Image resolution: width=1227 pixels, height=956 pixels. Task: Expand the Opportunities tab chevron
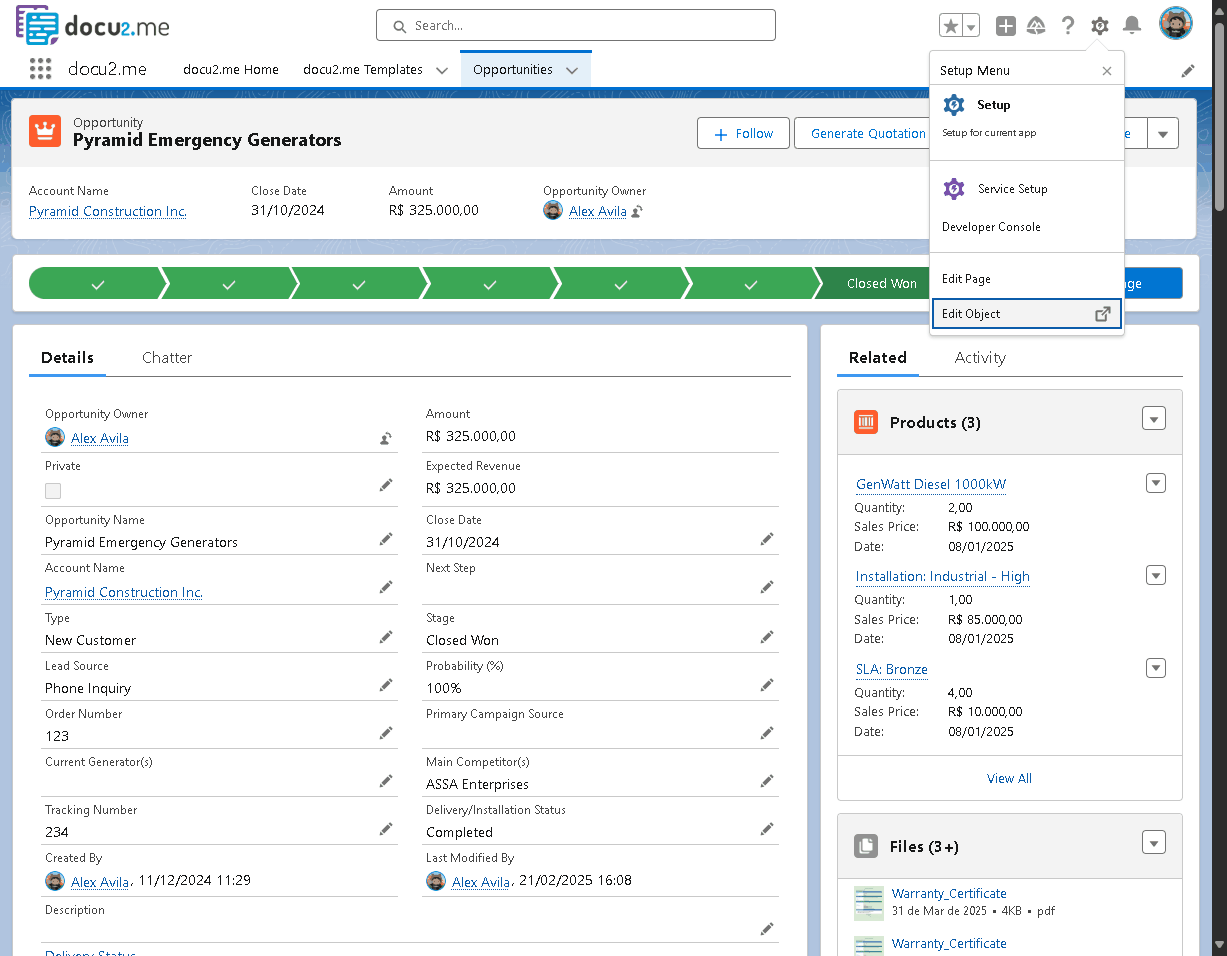(x=572, y=70)
